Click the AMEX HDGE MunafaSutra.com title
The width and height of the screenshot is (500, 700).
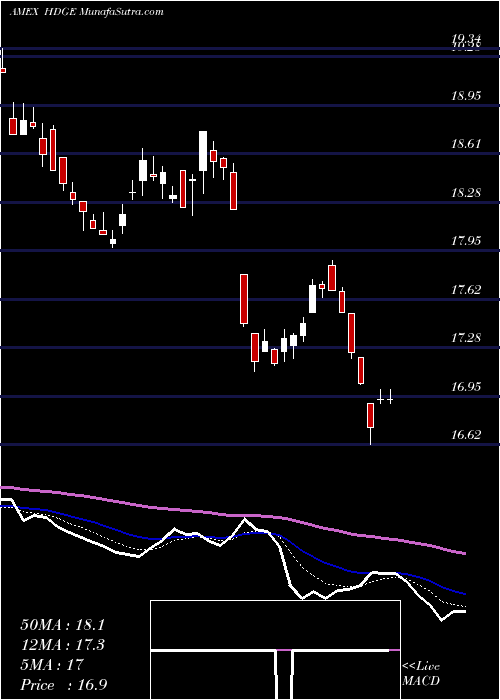pyautogui.click(x=86, y=12)
